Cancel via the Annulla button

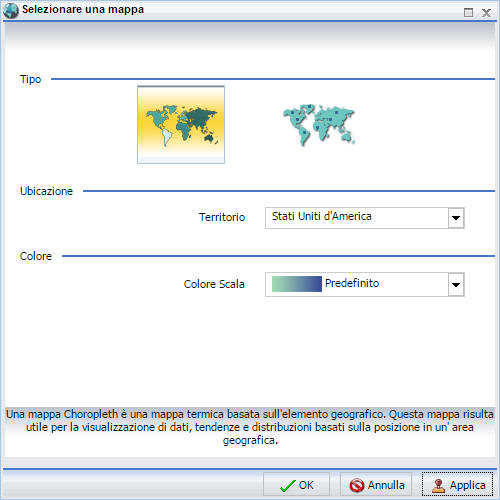376,485
